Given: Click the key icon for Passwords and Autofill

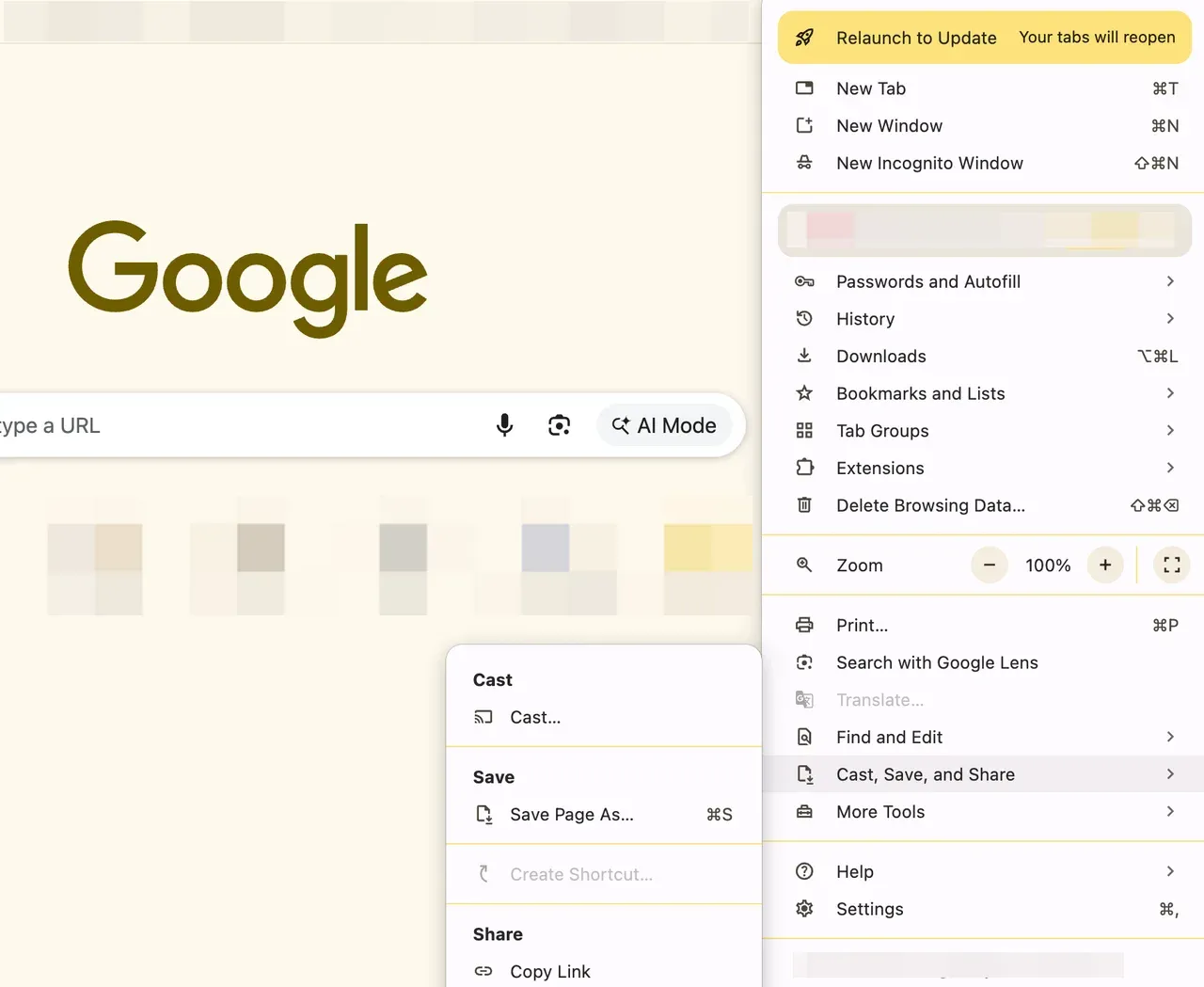Looking at the screenshot, I should click(804, 281).
